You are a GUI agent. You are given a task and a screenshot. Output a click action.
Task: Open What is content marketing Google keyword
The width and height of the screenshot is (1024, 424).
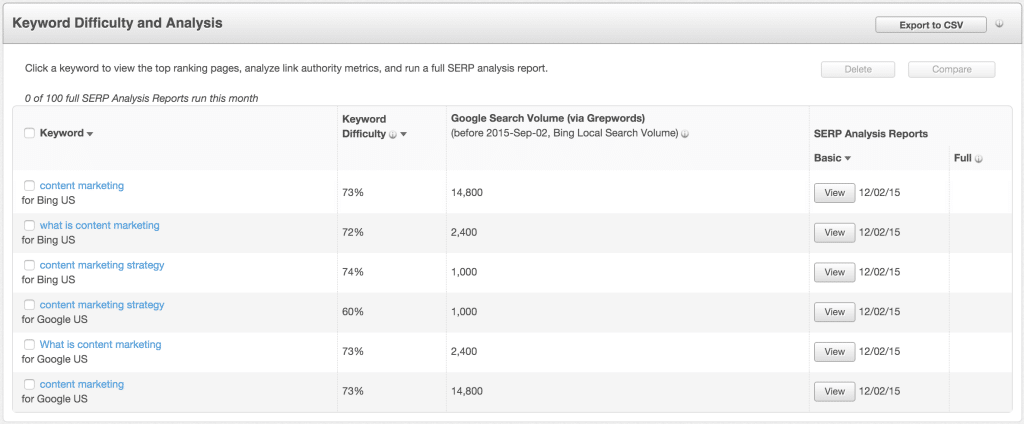click(x=101, y=344)
